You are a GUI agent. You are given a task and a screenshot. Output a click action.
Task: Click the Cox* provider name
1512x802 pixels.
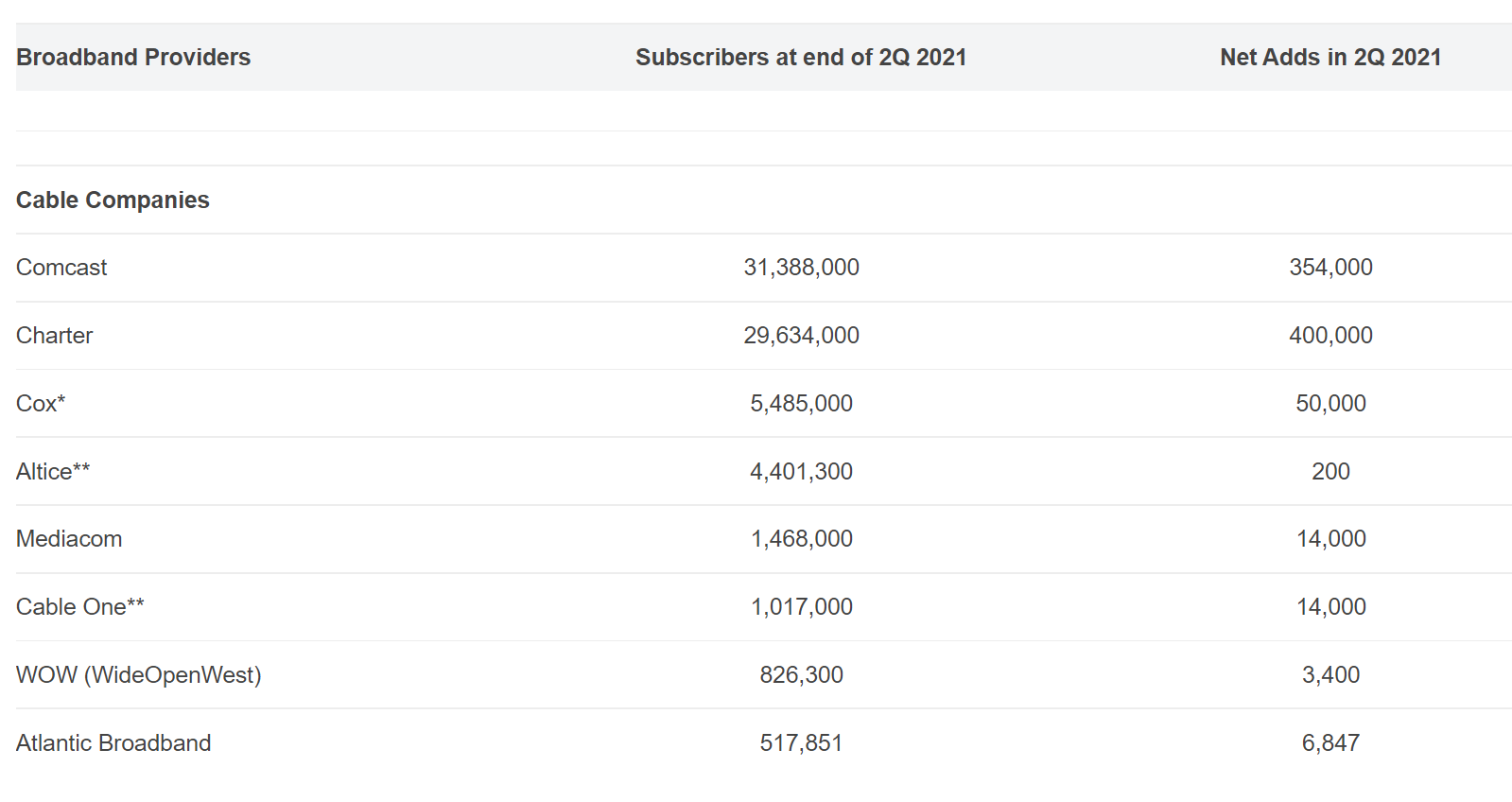click(41, 404)
